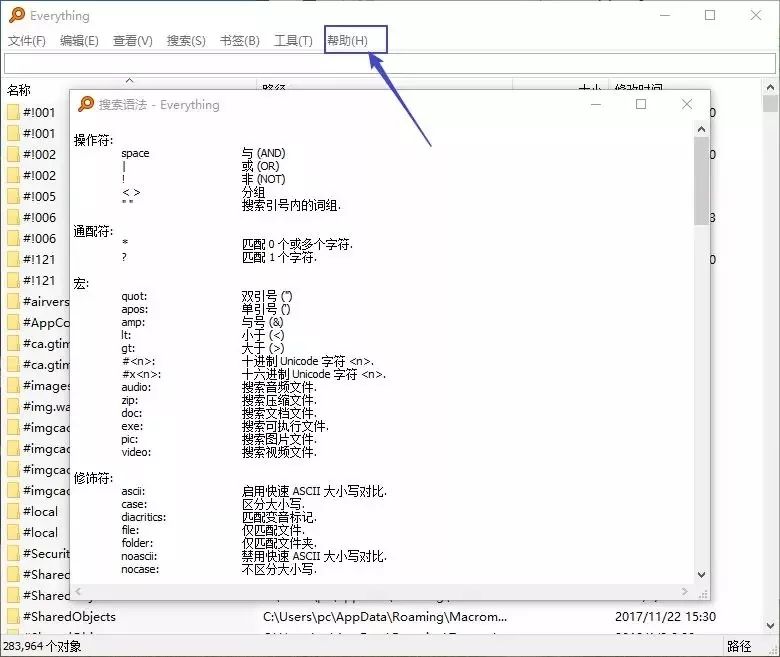Click the amp: macro entry
This screenshot has height=657, width=780.
[x=133, y=322]
